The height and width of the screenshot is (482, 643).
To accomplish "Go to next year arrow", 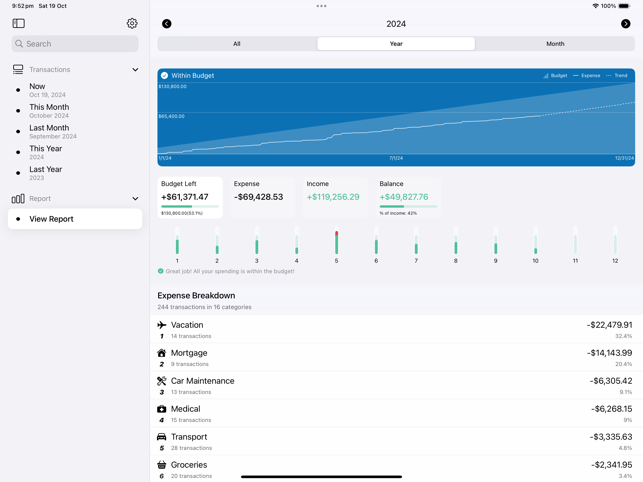I will point(625,24).
